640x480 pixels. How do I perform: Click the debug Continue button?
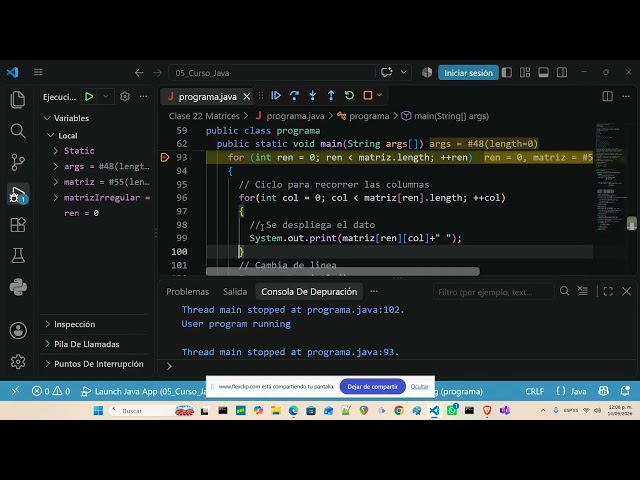(276, 96)
